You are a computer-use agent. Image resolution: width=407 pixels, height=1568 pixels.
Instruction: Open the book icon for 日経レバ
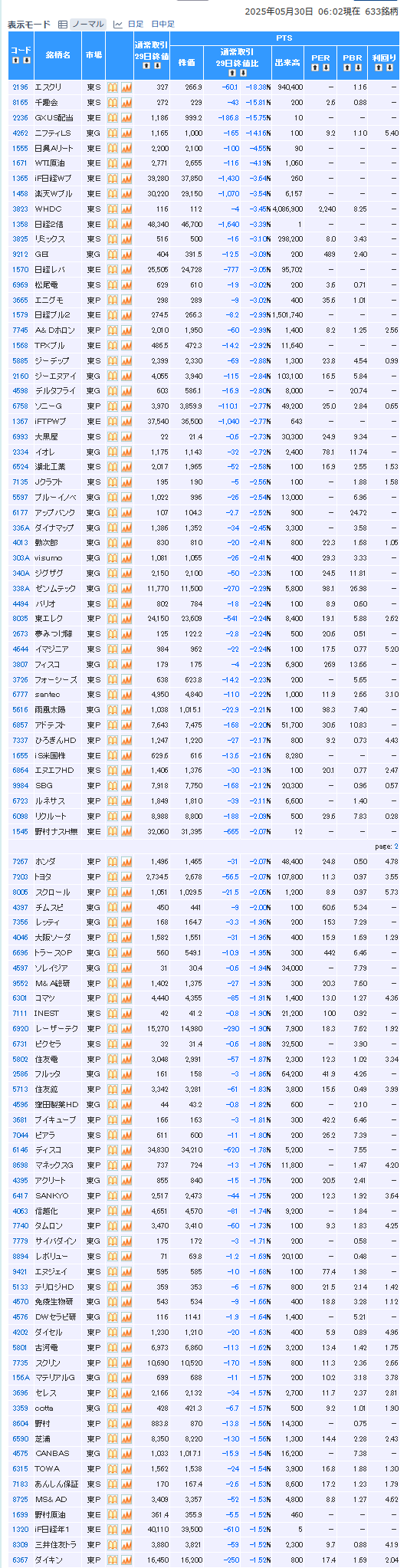pyautogui.click(x=112, y=269)
